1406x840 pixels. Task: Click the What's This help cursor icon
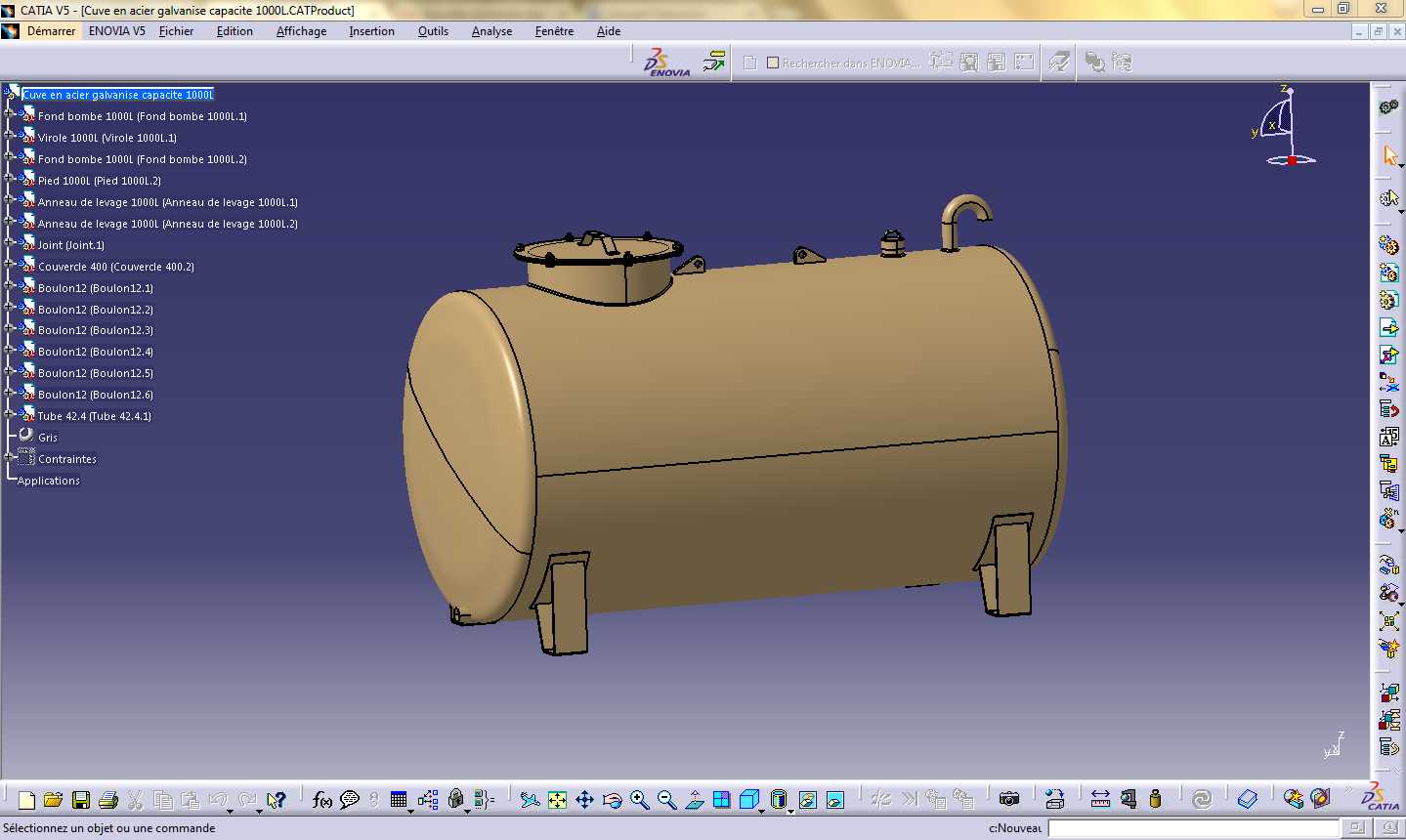click(x=277, y=800)
